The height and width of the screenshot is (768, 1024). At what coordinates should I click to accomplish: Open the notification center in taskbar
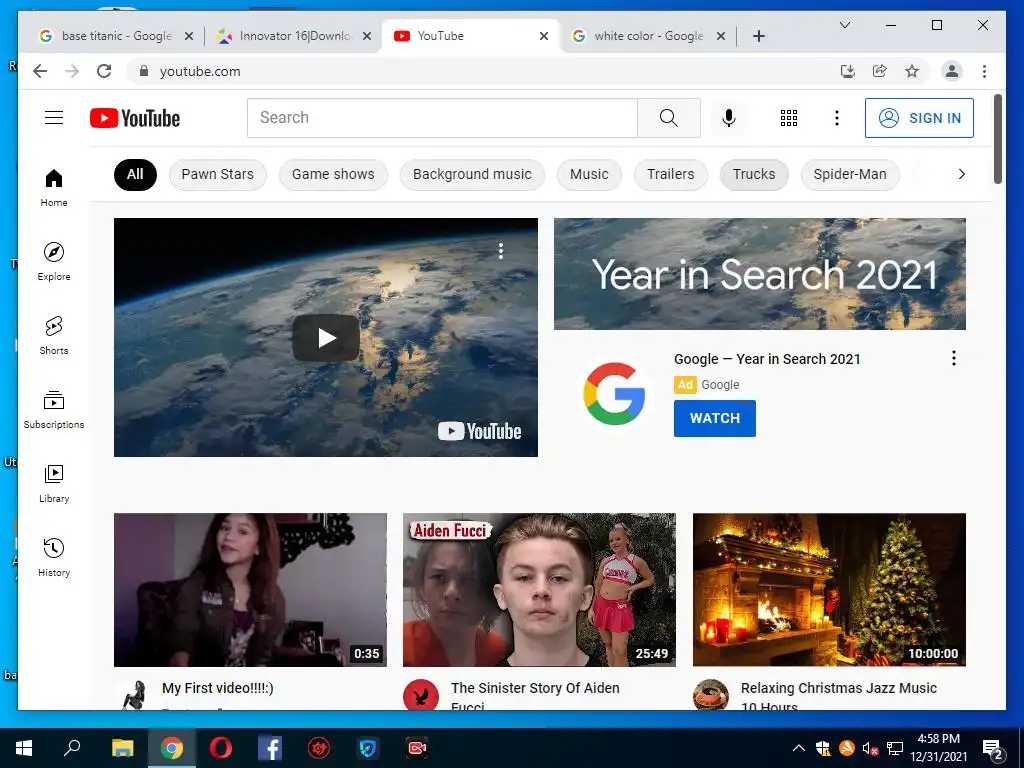click(x=993, y=750)
